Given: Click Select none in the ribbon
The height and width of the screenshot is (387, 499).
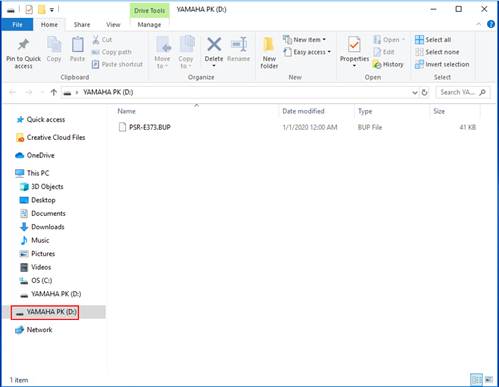Looking at the screenshot, I should click(x=437, y=52).
